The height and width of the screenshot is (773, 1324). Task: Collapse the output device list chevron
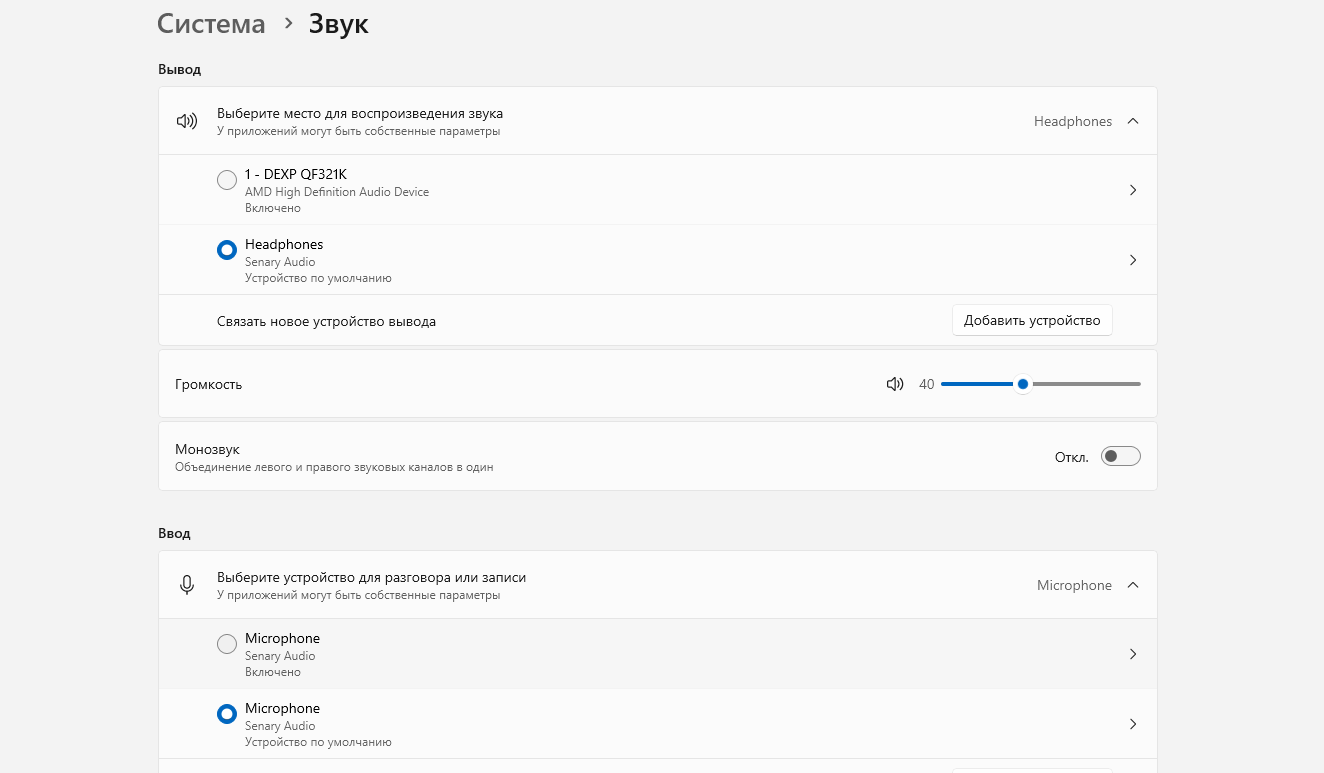[x=1132, y=121]
